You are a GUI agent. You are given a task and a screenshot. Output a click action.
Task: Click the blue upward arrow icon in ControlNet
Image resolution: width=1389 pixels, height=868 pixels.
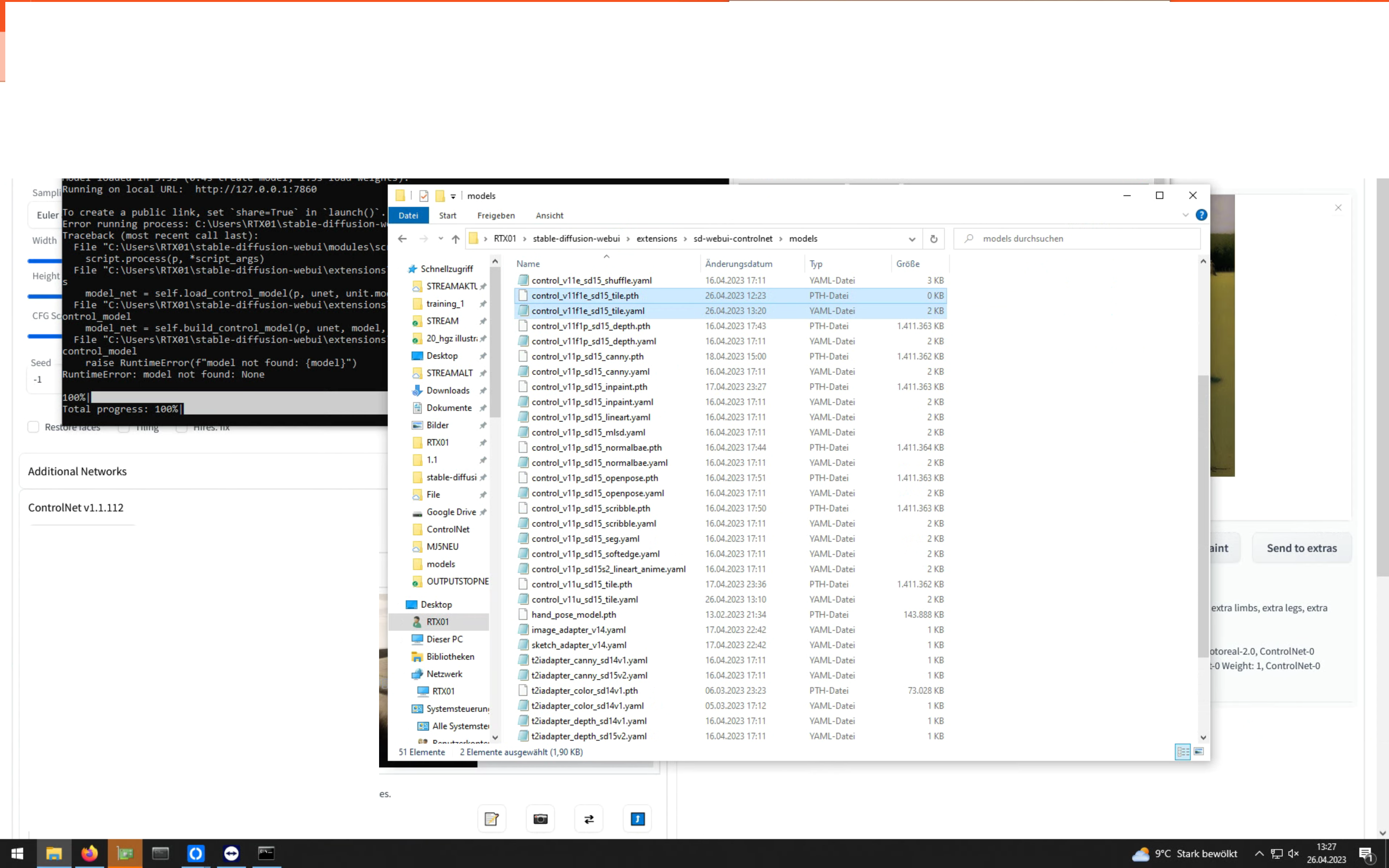coord(638,819)
